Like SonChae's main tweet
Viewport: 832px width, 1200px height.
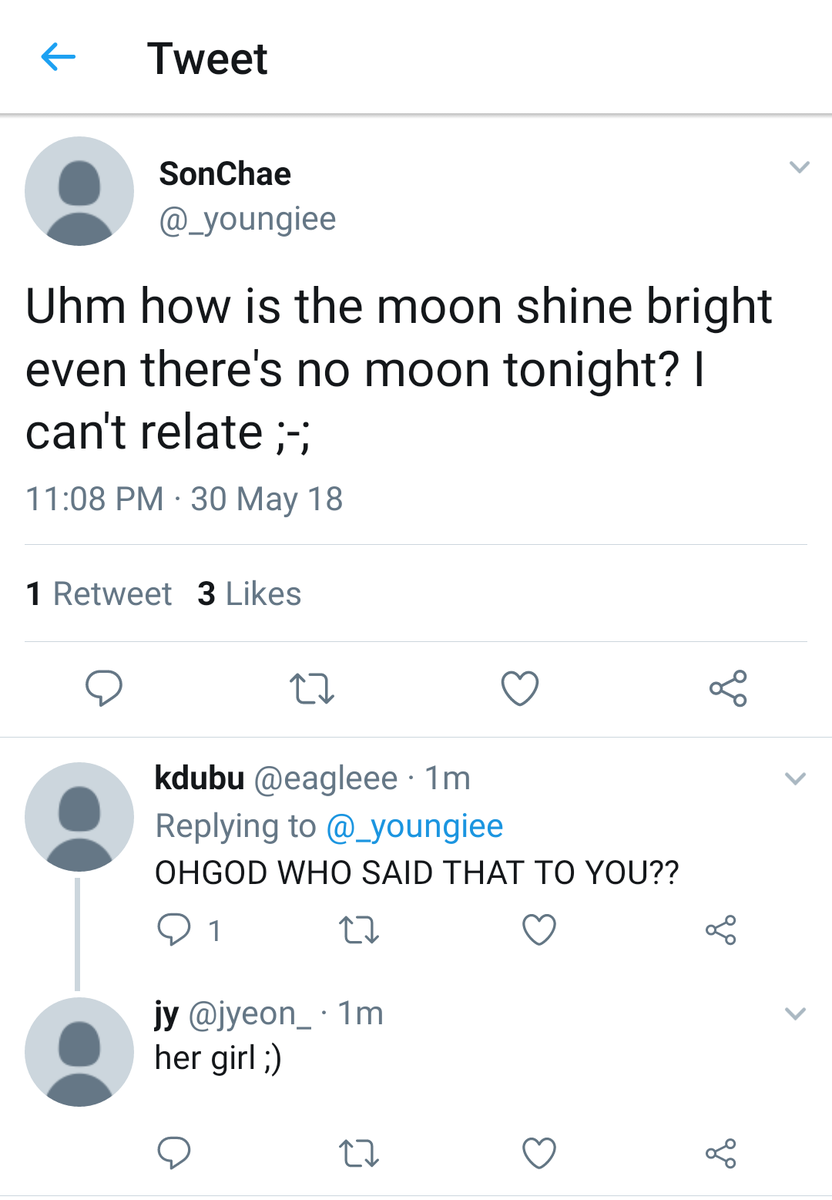[x=520, y=688]
